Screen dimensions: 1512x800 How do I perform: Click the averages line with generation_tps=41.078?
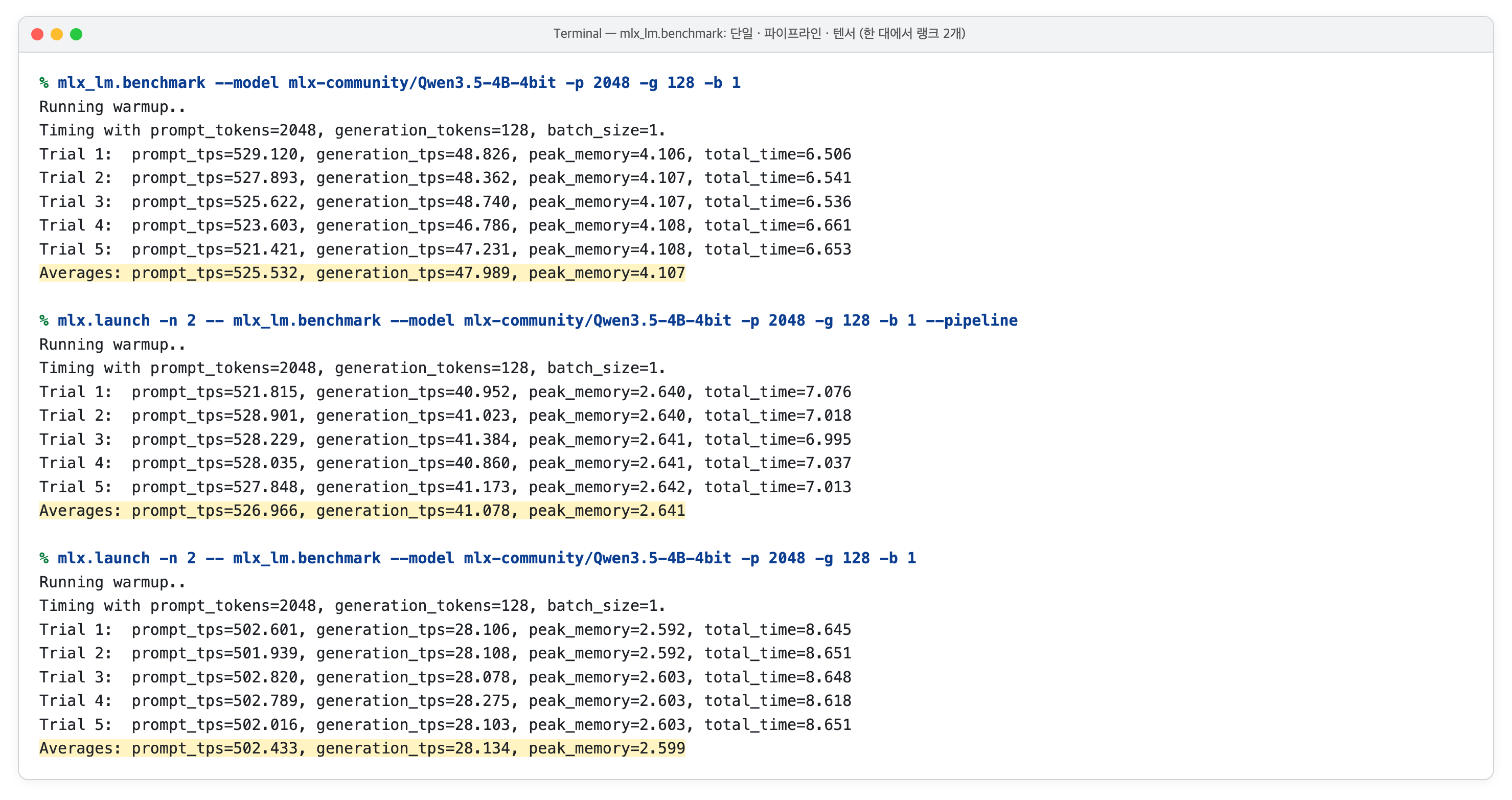(362, 511)
